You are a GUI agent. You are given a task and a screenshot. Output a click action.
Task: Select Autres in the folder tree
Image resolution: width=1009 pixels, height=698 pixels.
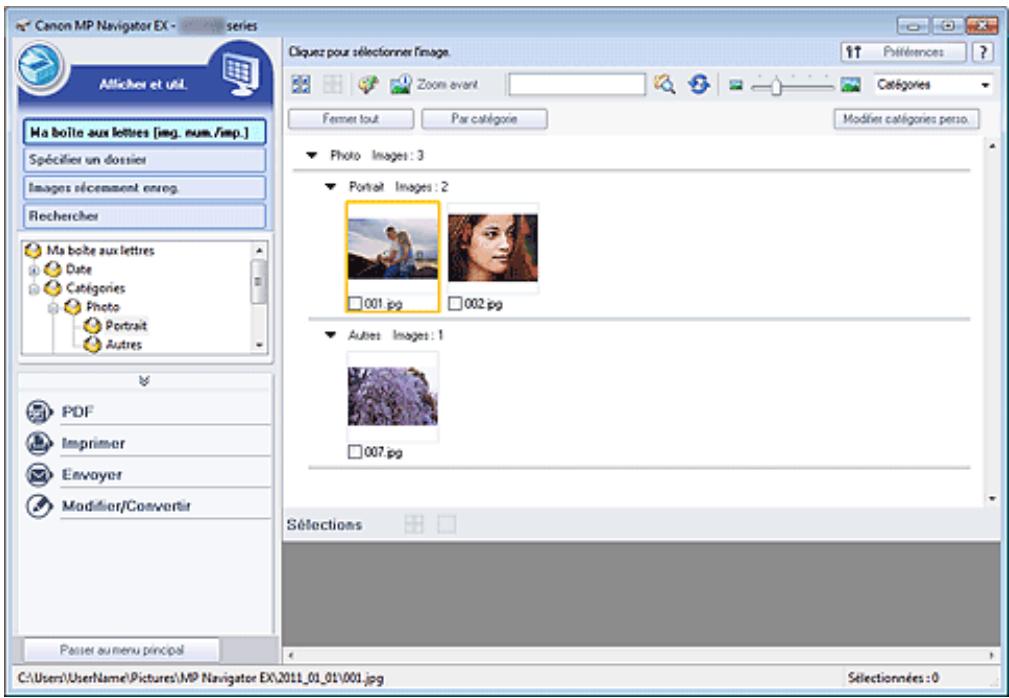click(124, 345)
